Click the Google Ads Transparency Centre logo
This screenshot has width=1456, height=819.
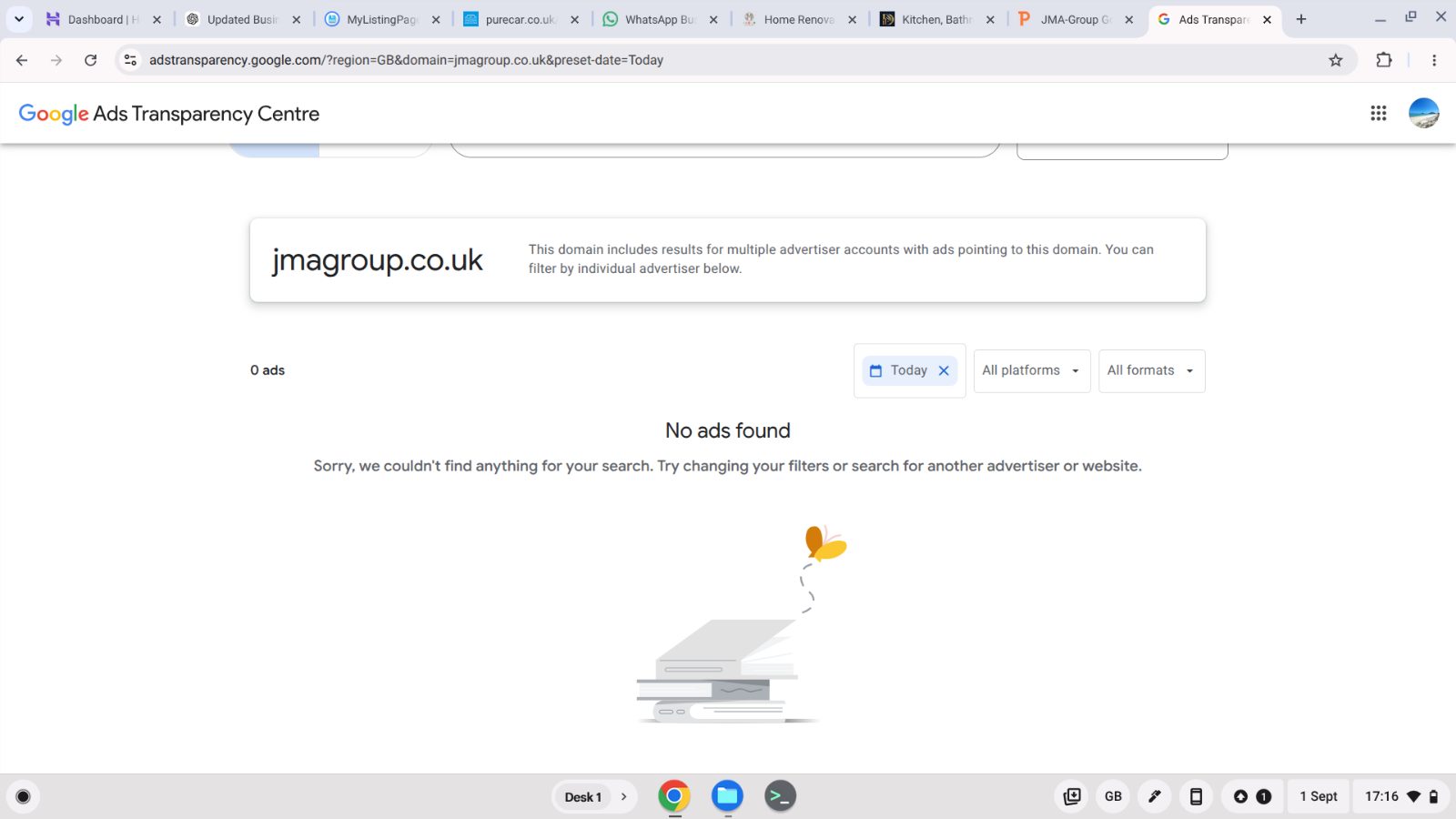coord(169,114)
